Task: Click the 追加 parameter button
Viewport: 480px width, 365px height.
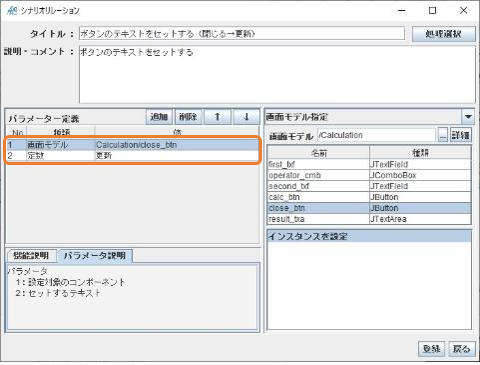Action: (159, 117)
